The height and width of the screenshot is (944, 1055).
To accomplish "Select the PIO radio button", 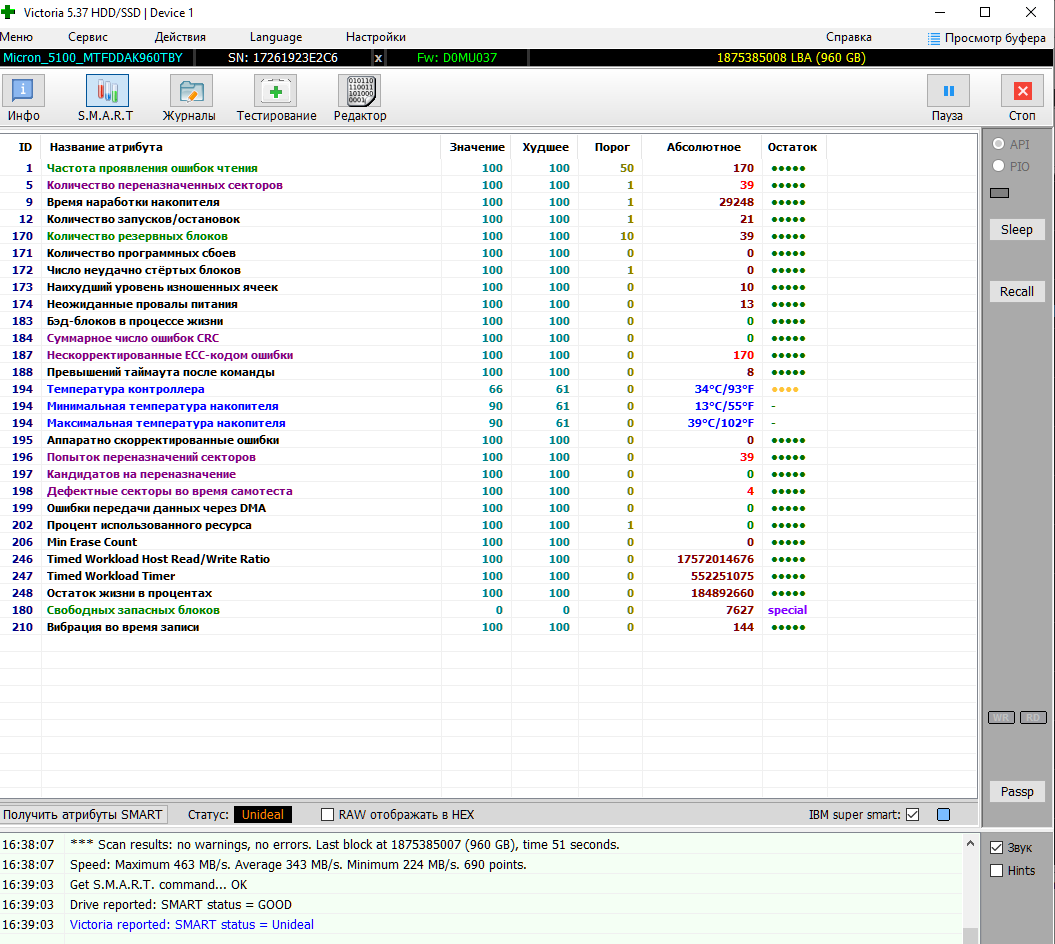I will [998, 166].
